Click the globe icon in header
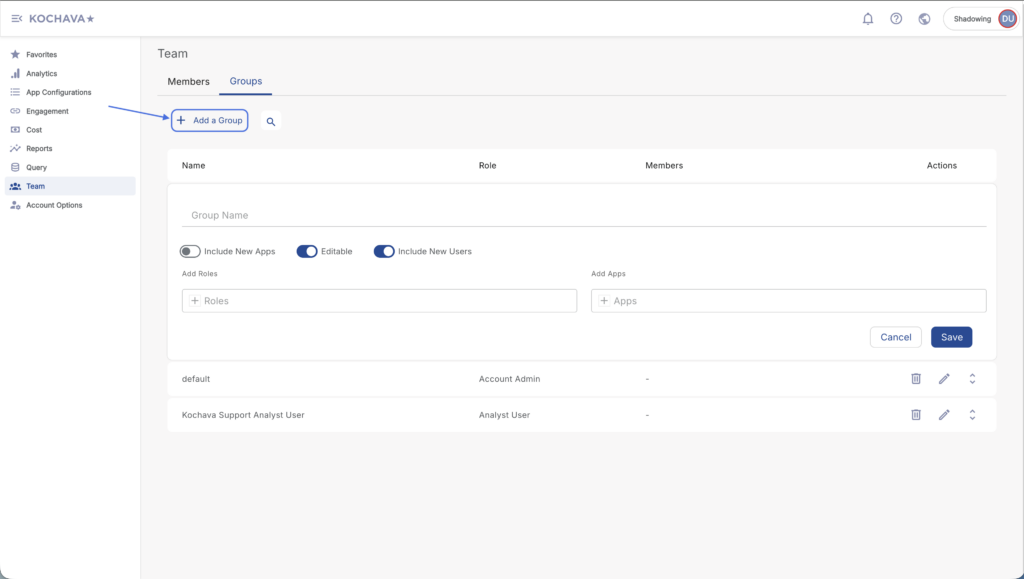Image resolution: width=1024 pixels, height=579 pixels. coord(924,19)
